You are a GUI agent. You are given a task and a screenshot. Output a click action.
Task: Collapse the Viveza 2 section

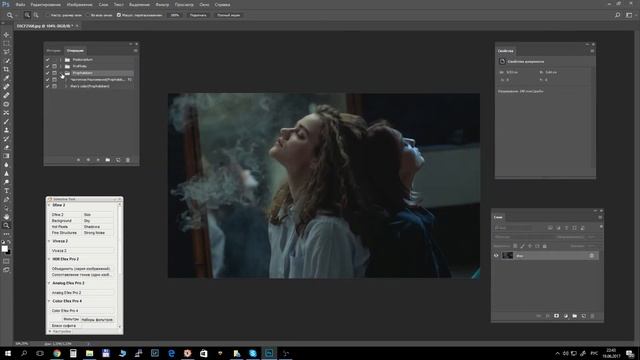(x=49, y=241)
